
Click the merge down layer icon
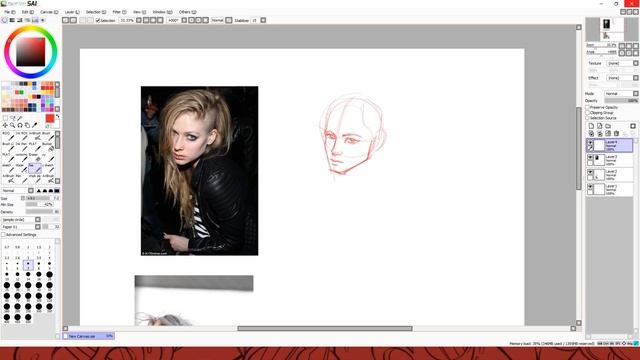click(x=600, y=133)
